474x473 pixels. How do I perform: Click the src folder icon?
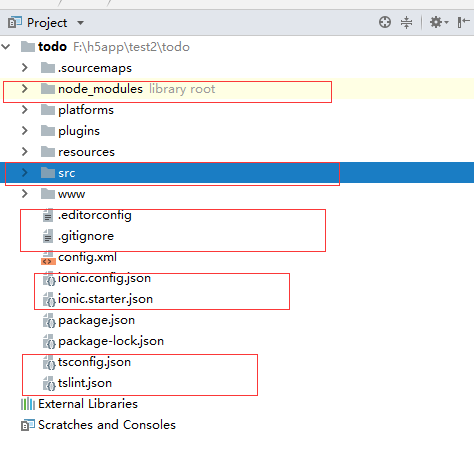coord(48,173)
